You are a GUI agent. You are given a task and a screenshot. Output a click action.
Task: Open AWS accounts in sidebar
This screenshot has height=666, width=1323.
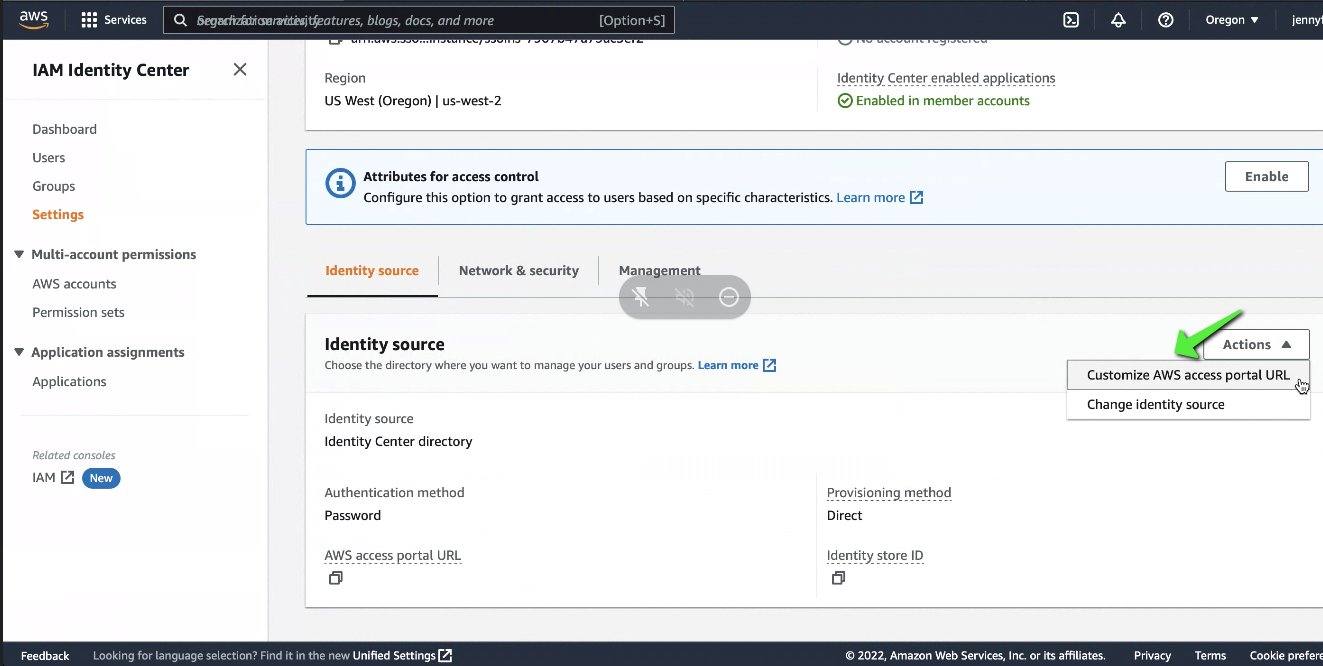(x=74, y=284)
